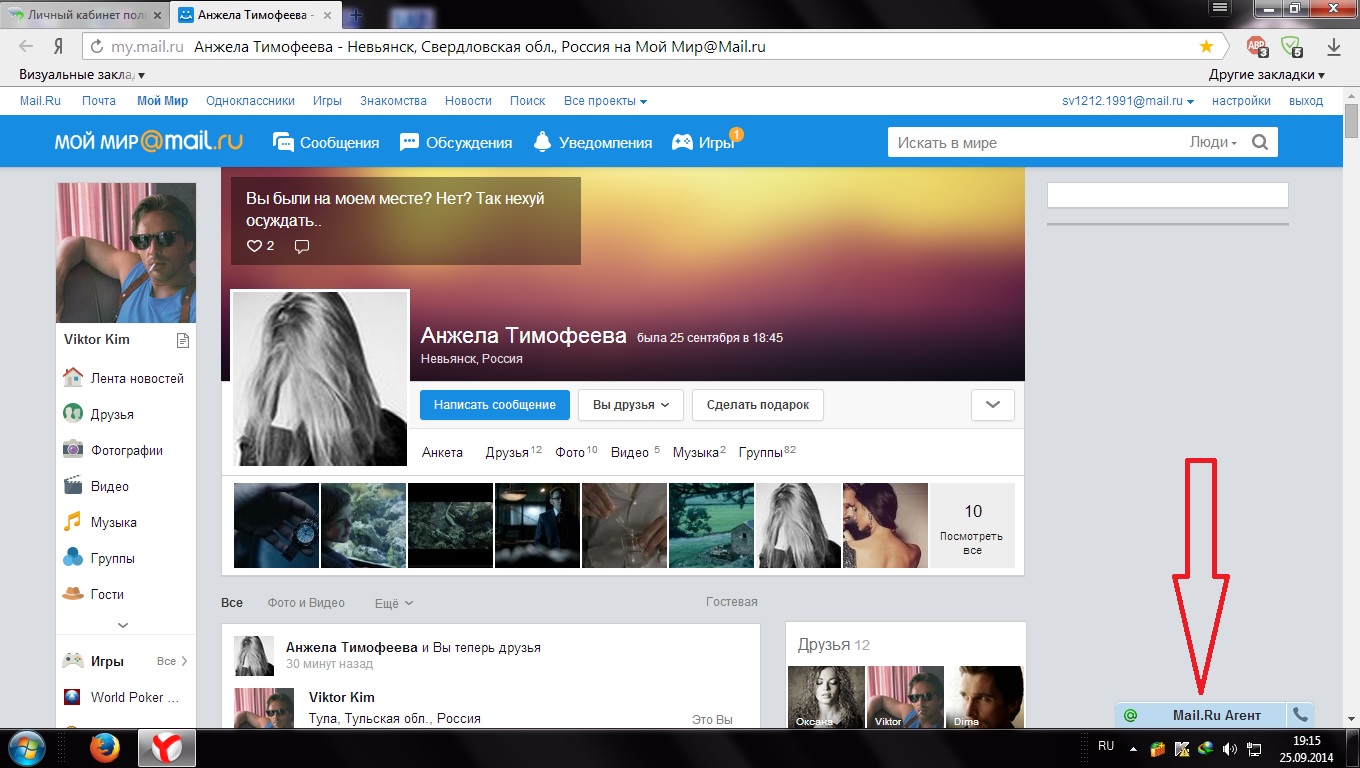Open the wristwatch photo thumbnail
The image size is (1360, 768).
coord(276,526)
